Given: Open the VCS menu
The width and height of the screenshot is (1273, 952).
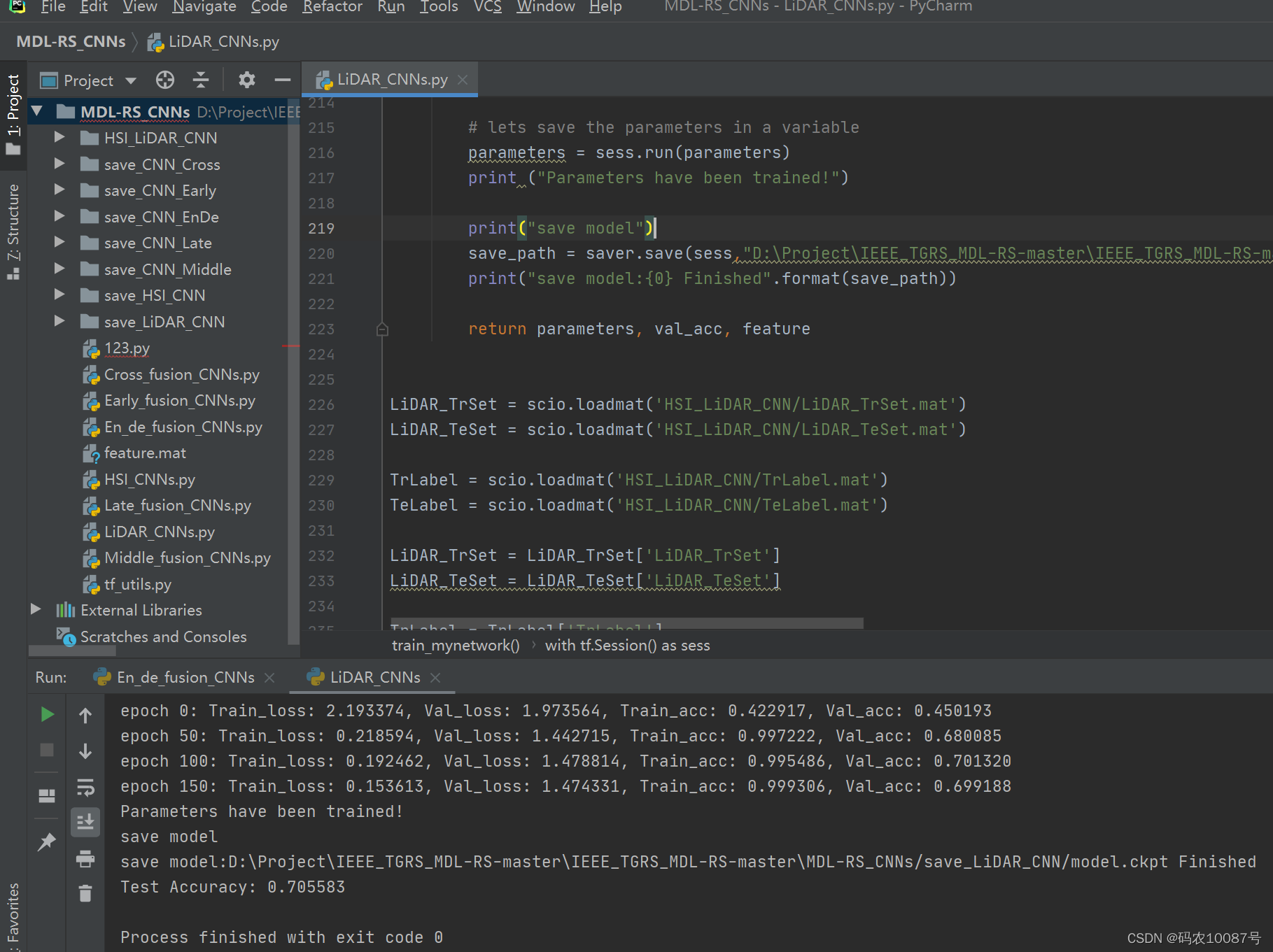Looking at the screenshot, I should click(x=488, y=7).
